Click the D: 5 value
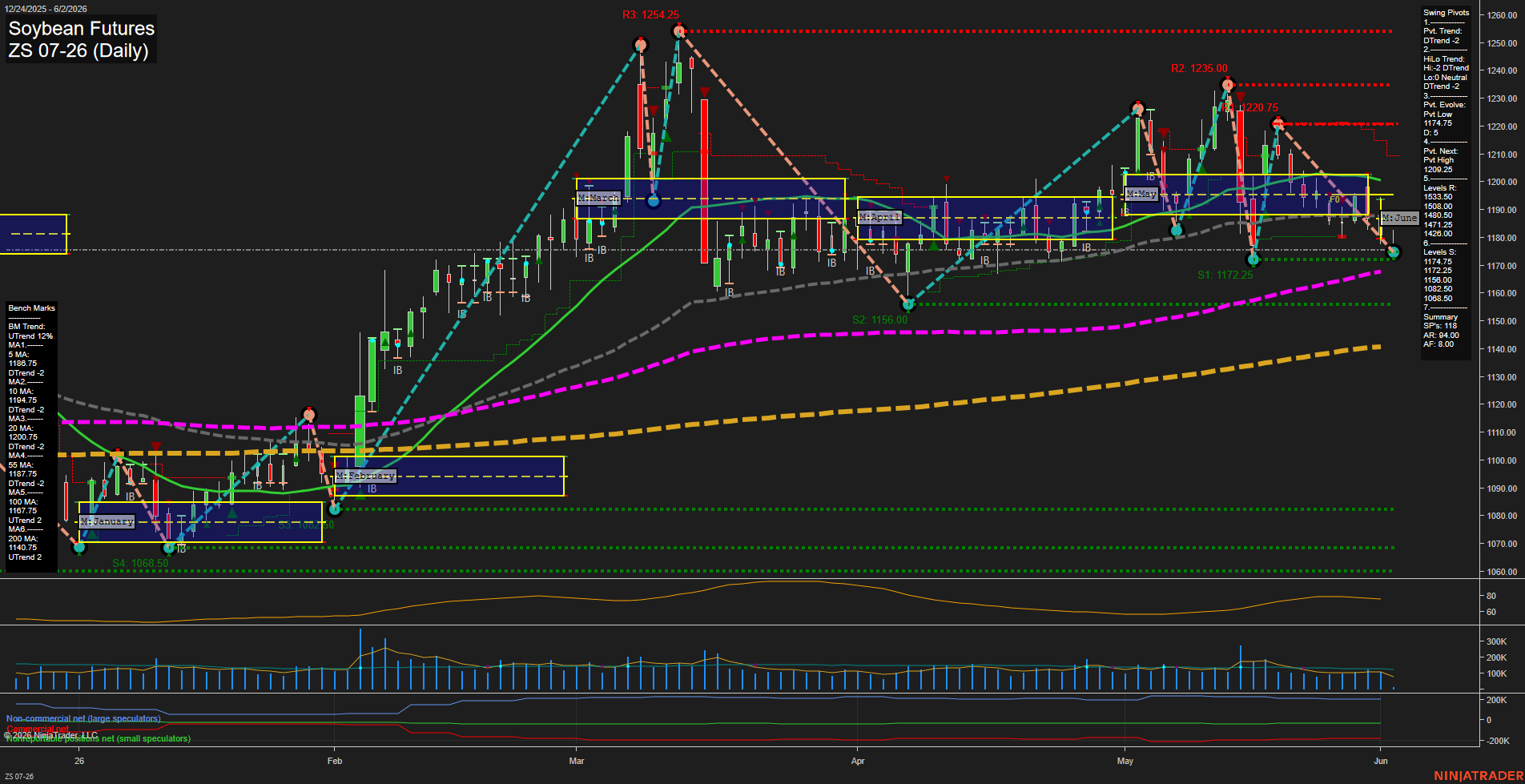 (x=1430, y=133)
